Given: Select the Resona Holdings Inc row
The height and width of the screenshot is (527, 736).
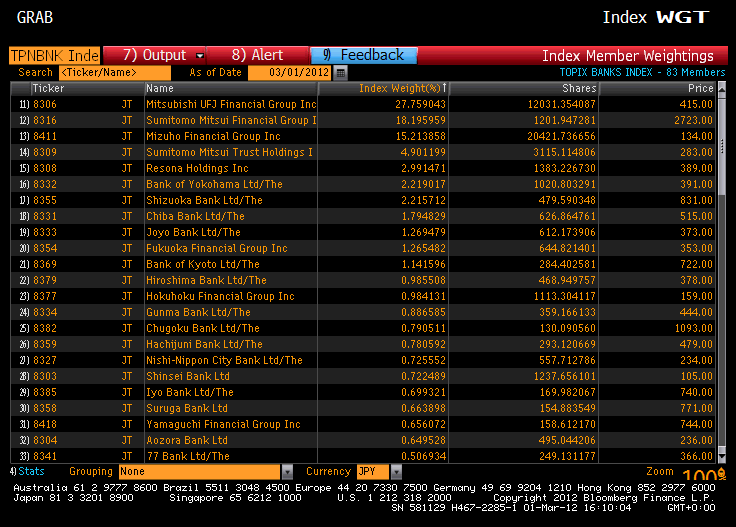Looking at the screenshot, I should [197, 168].
